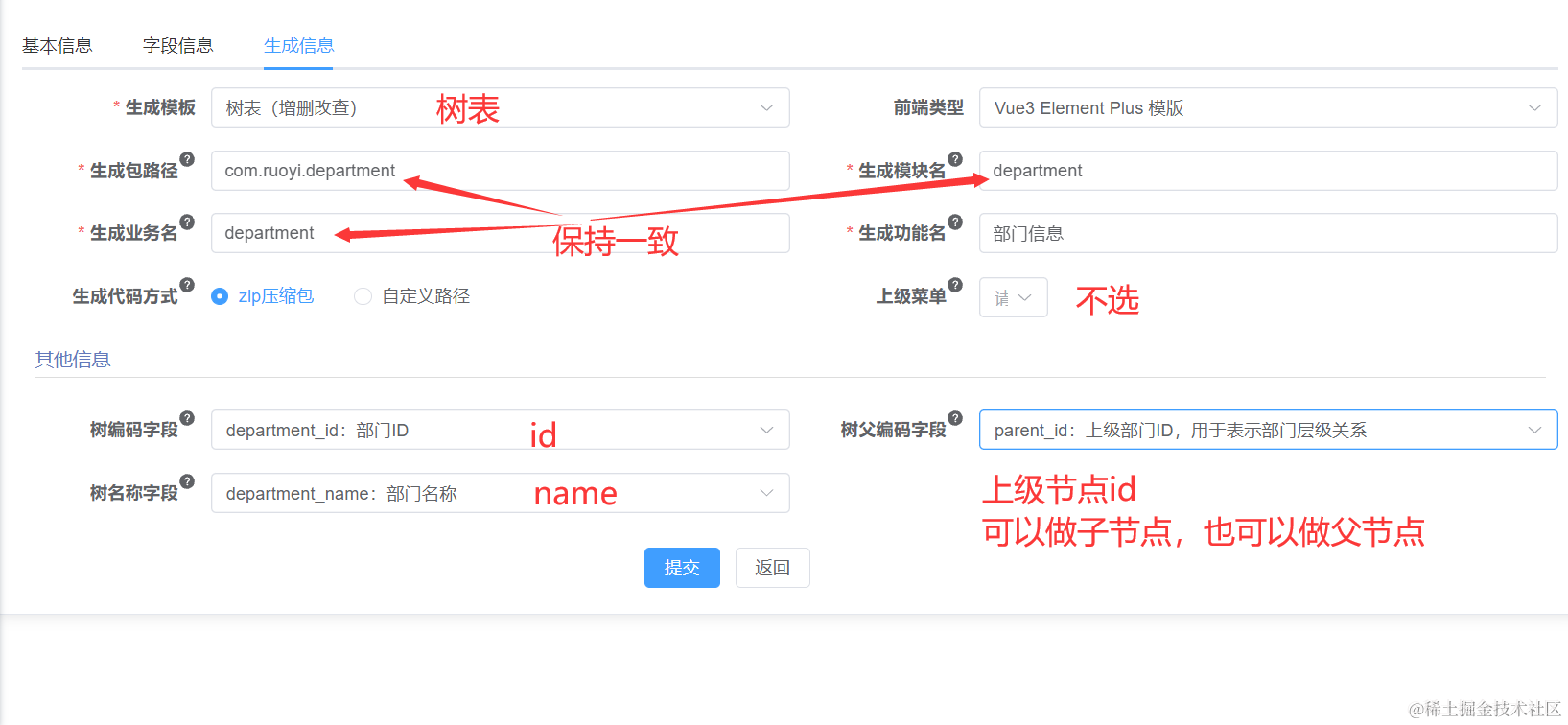
Task: Click question mark icon beside 树编码字段
Action: tap(187, 418)
